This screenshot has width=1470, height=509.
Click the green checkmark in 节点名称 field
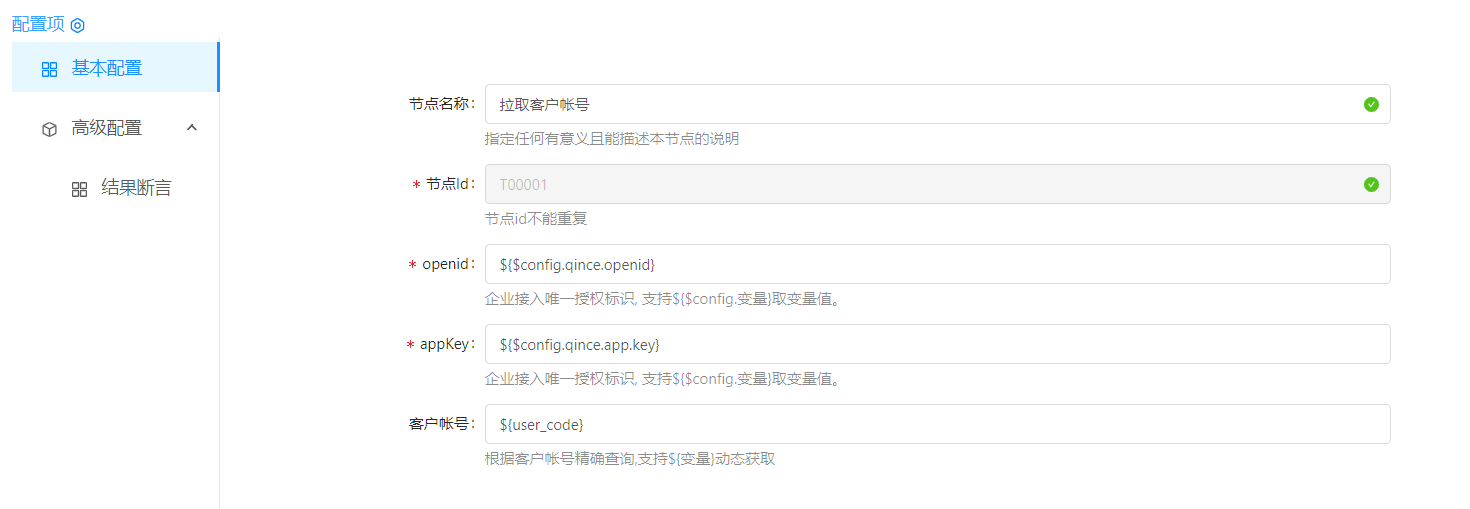coord(1371,104)
